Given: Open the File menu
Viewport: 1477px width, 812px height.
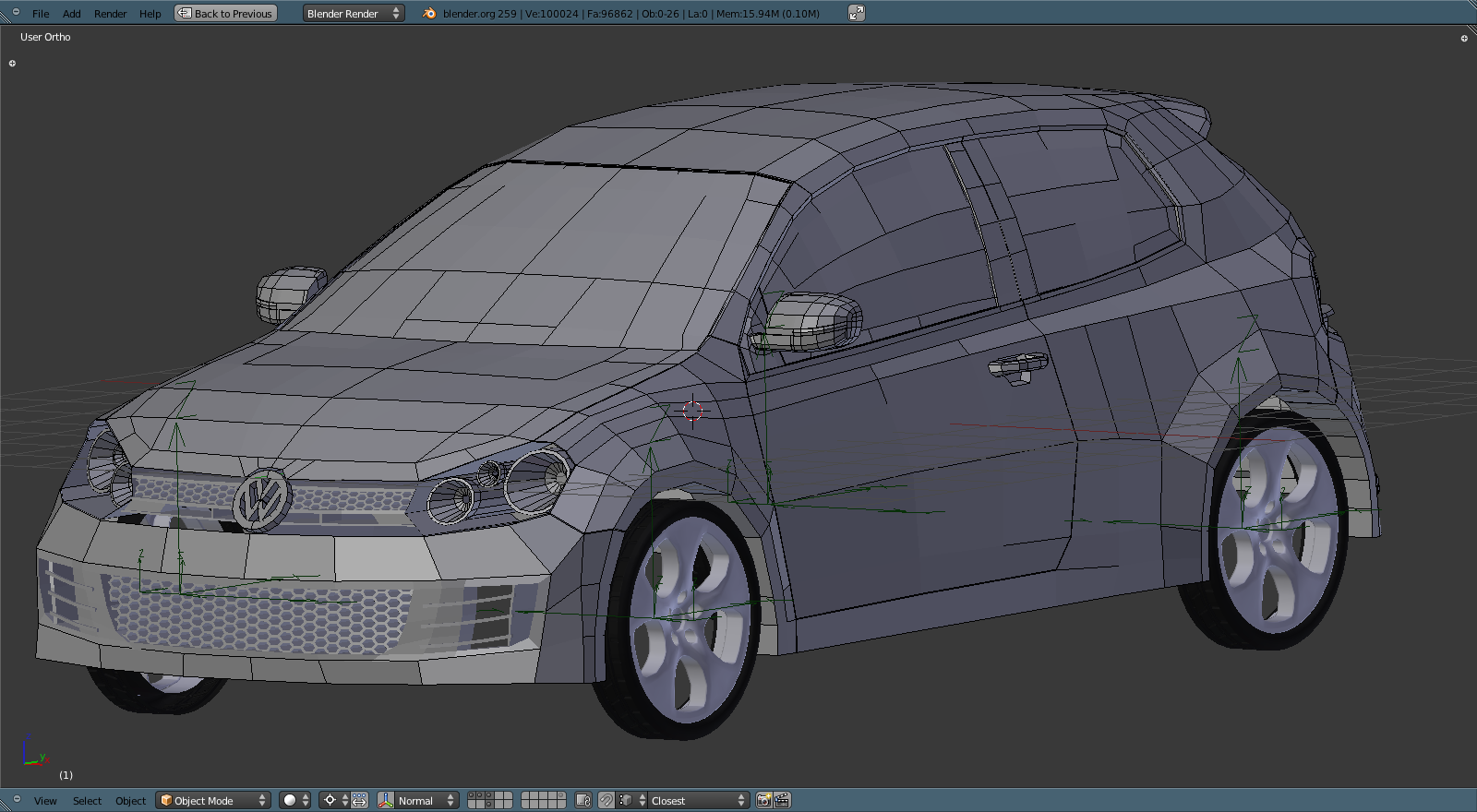Looking at the screenshot, I should click(x=41, y=14).
